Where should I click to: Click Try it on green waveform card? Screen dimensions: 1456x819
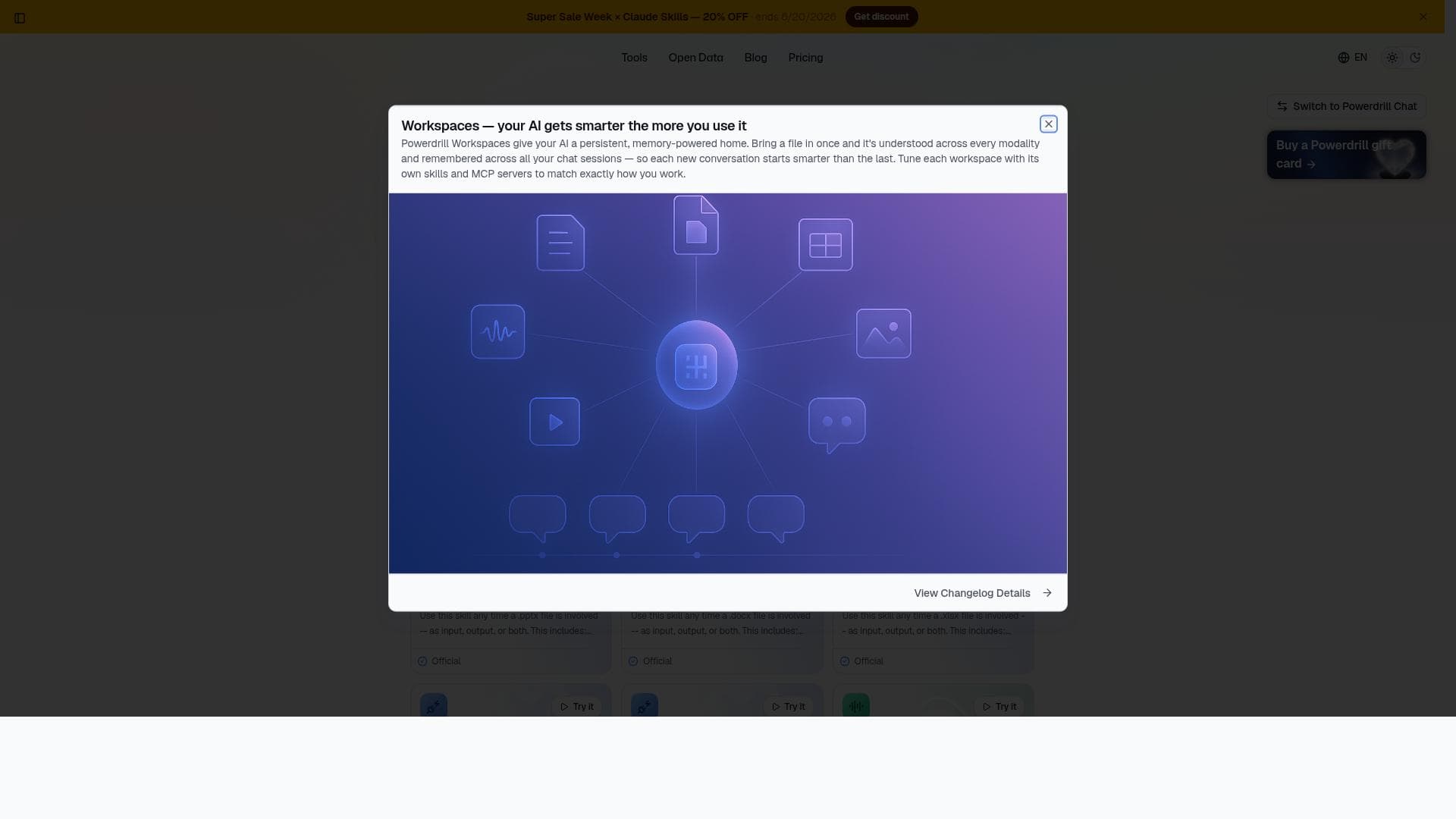coord(999,707)
